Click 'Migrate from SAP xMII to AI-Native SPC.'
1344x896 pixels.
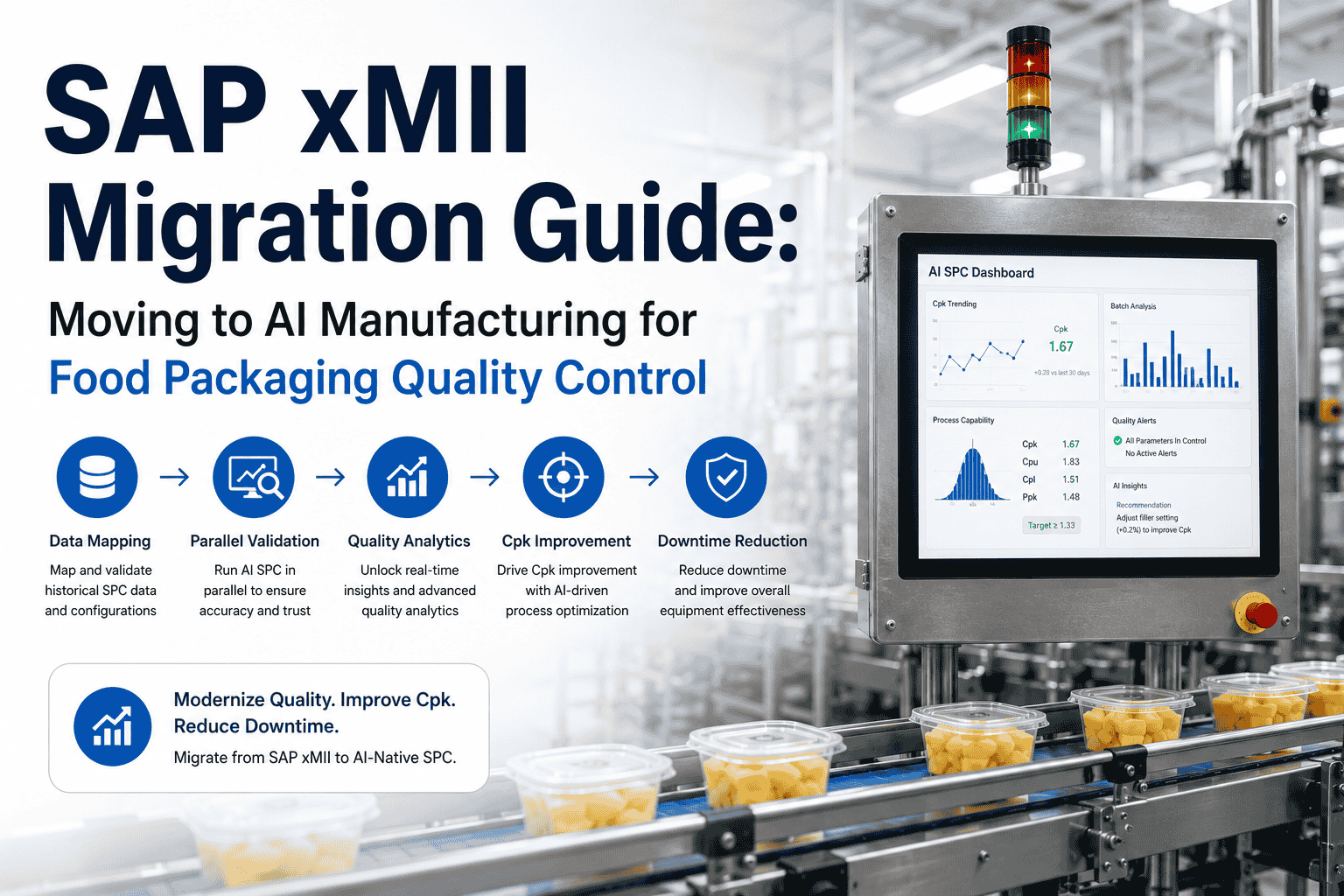315,758
